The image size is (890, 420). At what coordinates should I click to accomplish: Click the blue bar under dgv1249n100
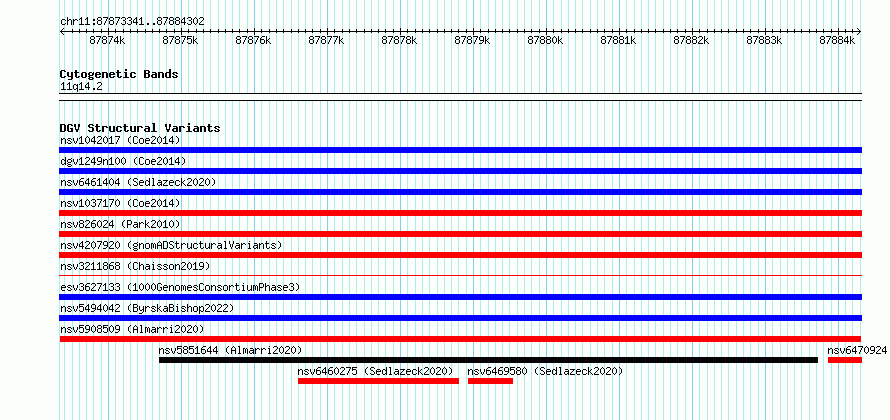coord(460,171)
